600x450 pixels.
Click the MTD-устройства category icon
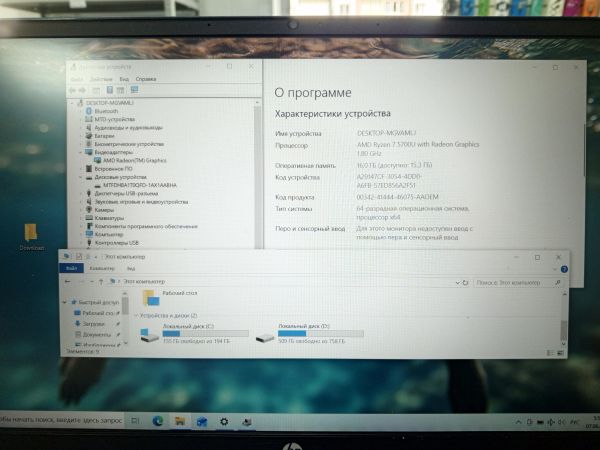(89, 119)
